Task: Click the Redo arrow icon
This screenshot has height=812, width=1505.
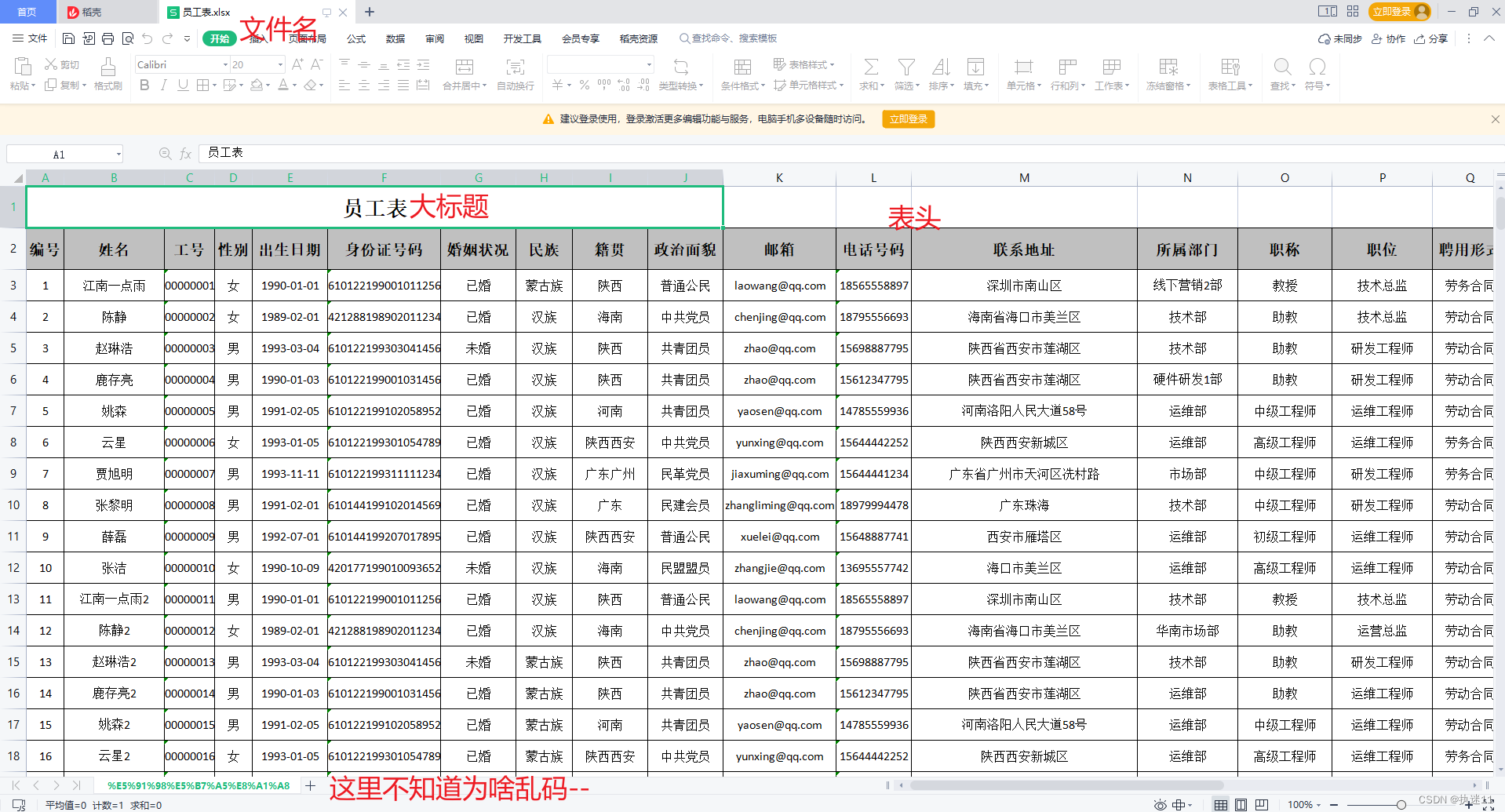Action: click(167, 38)
